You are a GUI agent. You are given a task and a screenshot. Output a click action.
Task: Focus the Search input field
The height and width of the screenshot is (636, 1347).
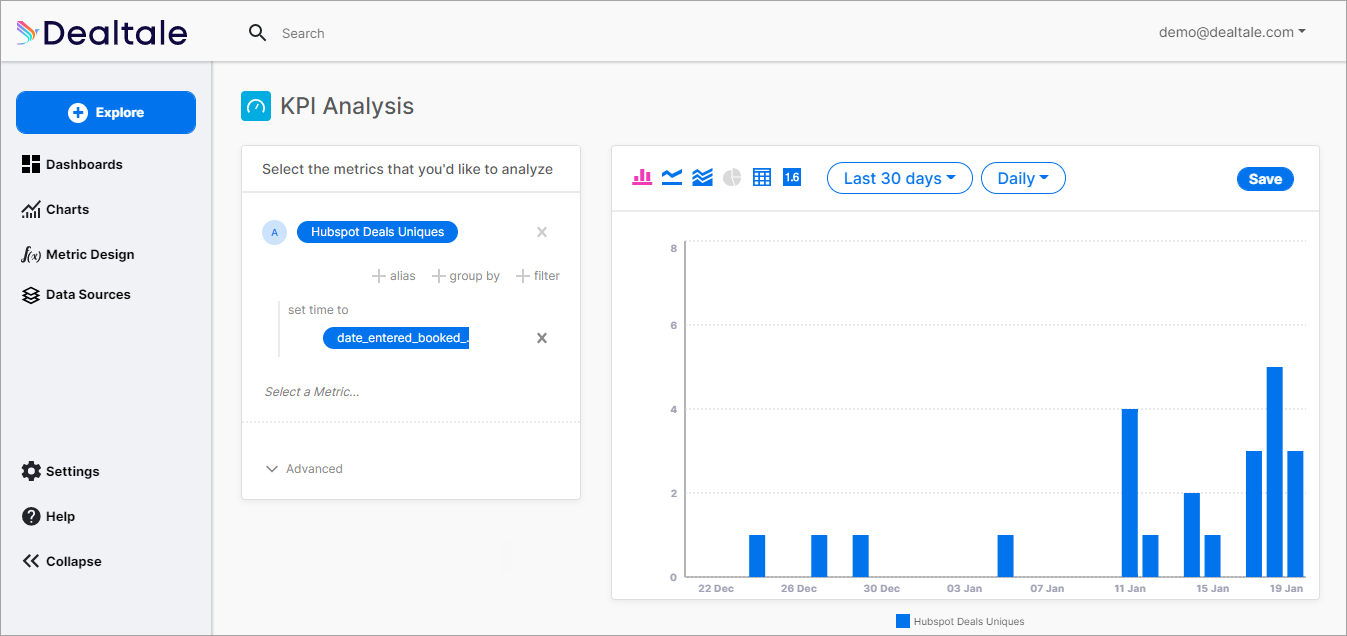[x=303, y=33]
